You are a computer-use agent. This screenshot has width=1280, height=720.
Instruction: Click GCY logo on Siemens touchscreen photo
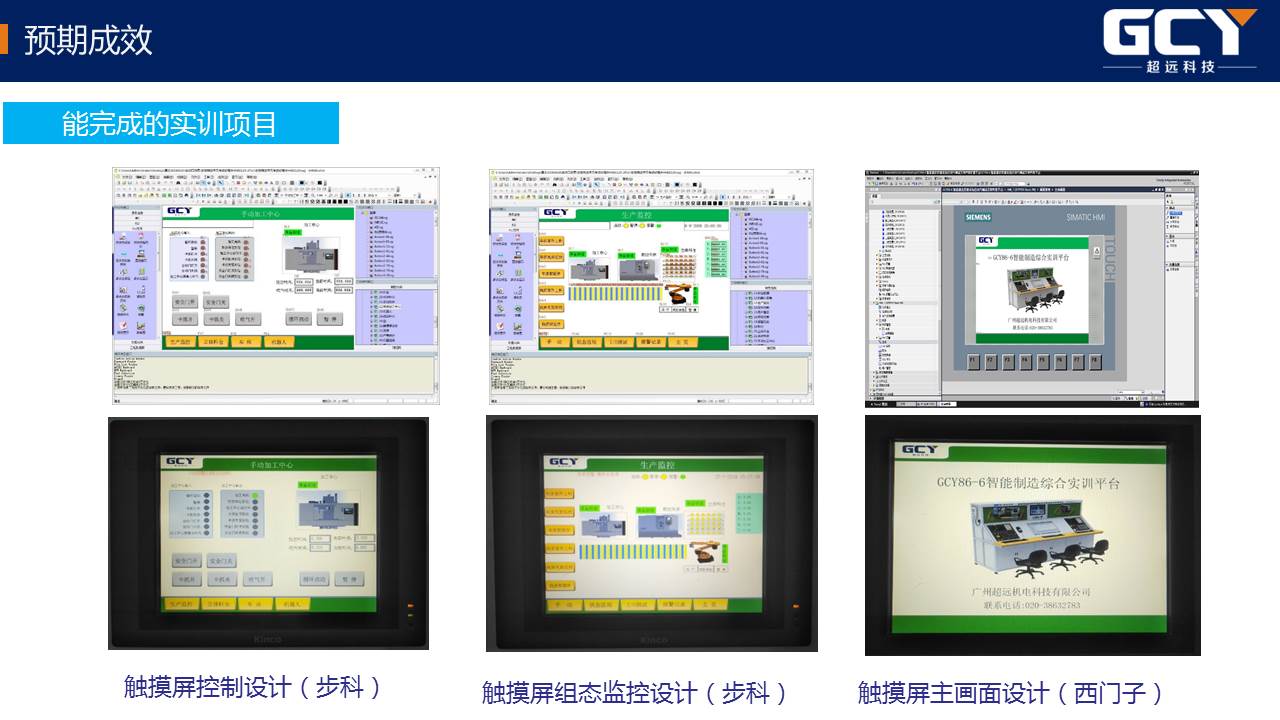(x=921, y=452)
